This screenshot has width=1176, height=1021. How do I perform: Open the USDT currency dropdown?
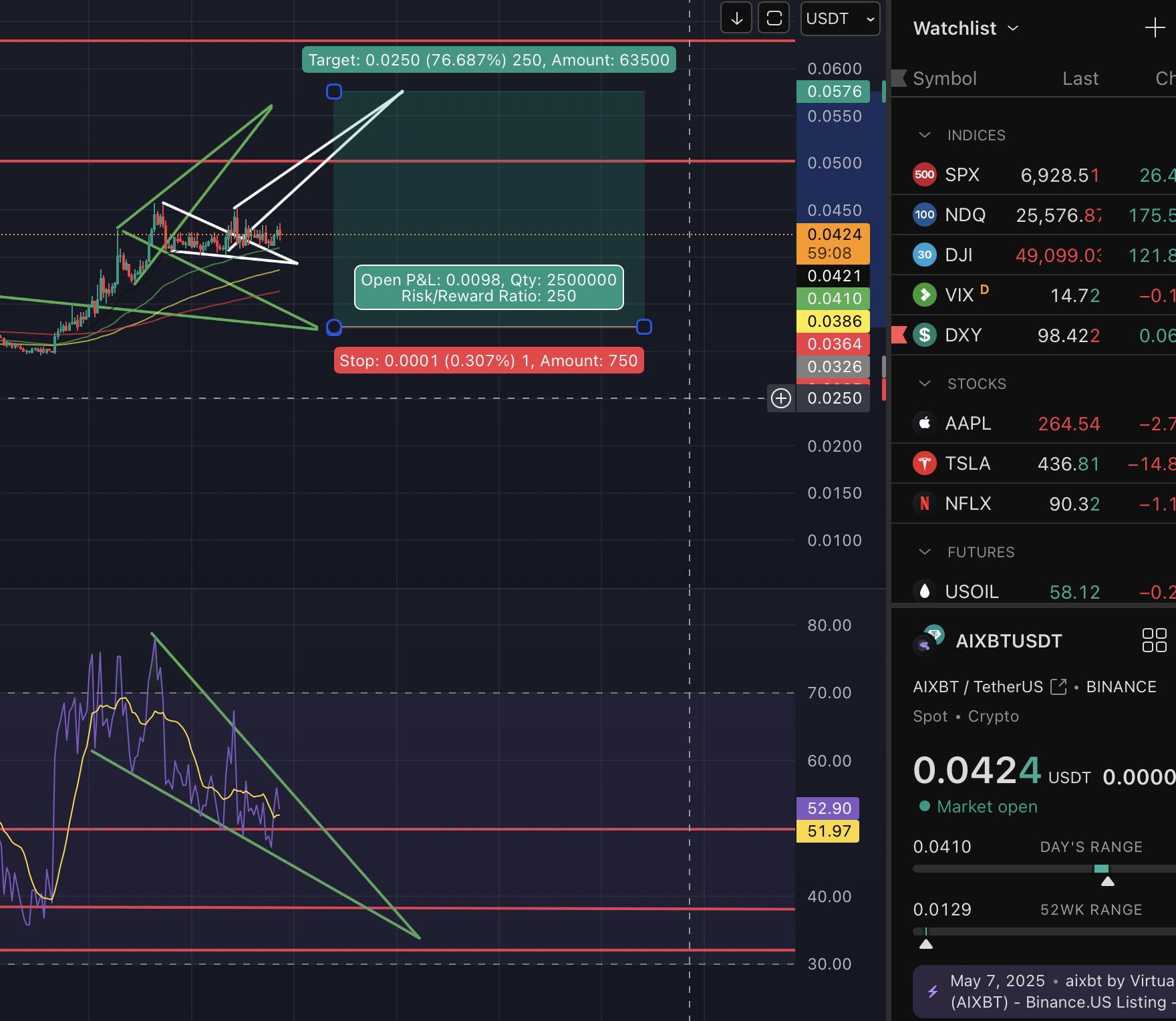click(840, 19)
